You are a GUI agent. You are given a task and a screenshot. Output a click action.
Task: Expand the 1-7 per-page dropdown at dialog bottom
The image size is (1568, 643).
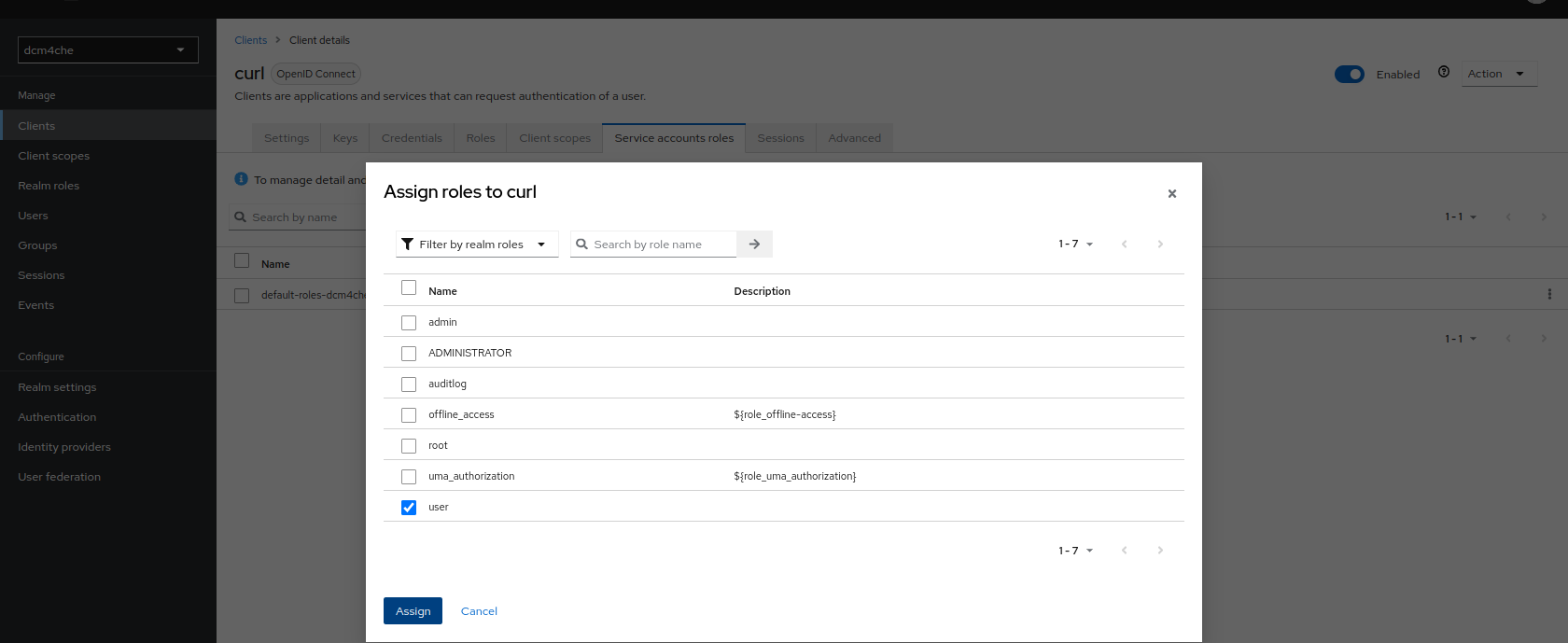point(1075,551)
